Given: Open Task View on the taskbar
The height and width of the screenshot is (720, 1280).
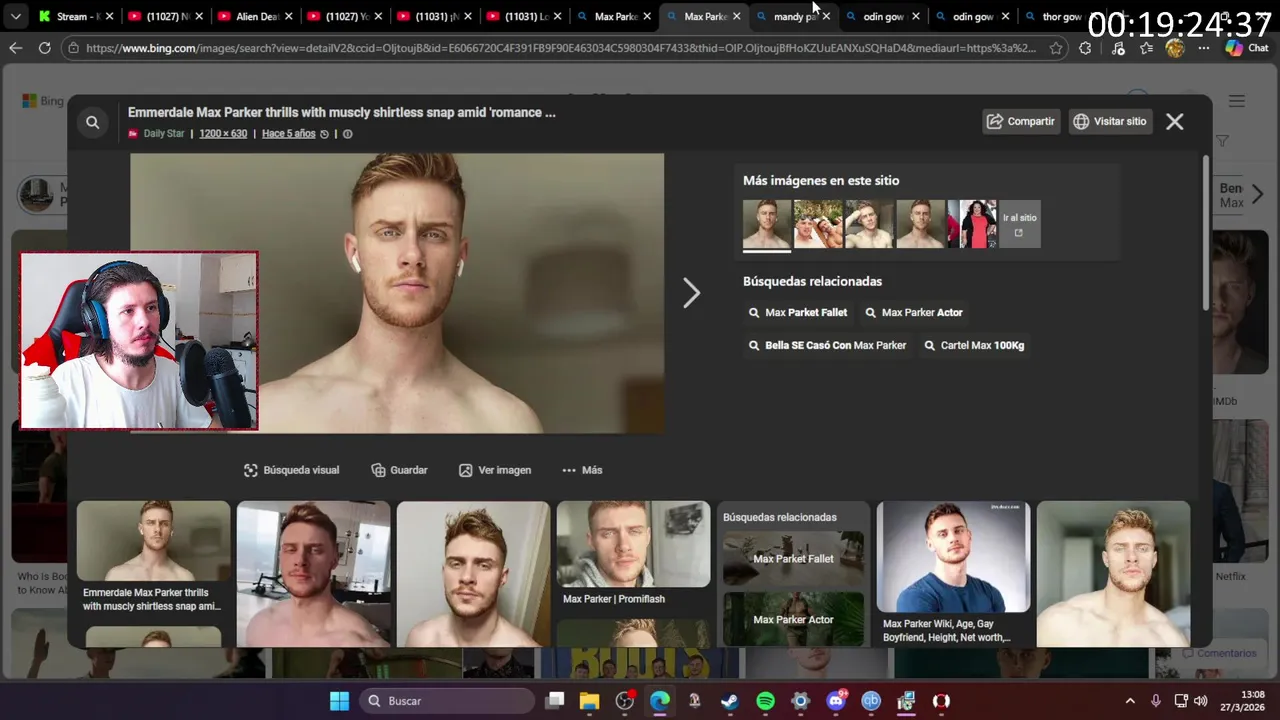Looking at the screenshot, I should (555, 701).
